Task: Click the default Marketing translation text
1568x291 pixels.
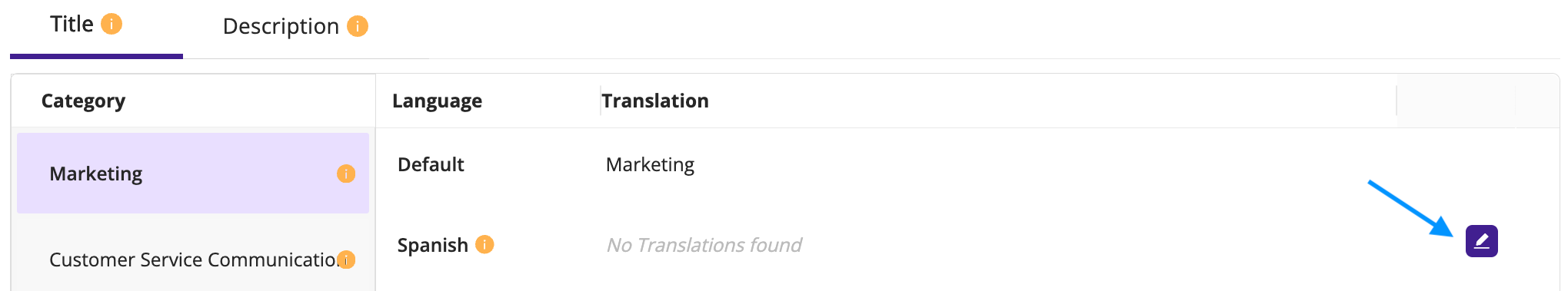Action: coord(650,165)
